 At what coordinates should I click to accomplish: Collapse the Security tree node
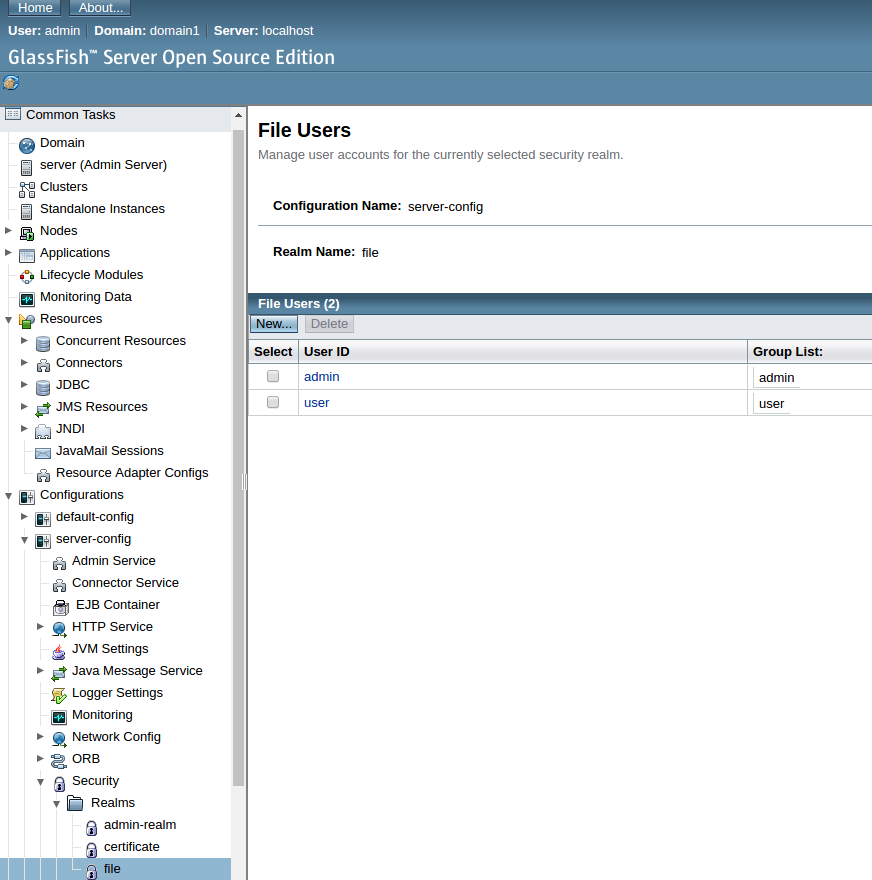tap(40, 782)
